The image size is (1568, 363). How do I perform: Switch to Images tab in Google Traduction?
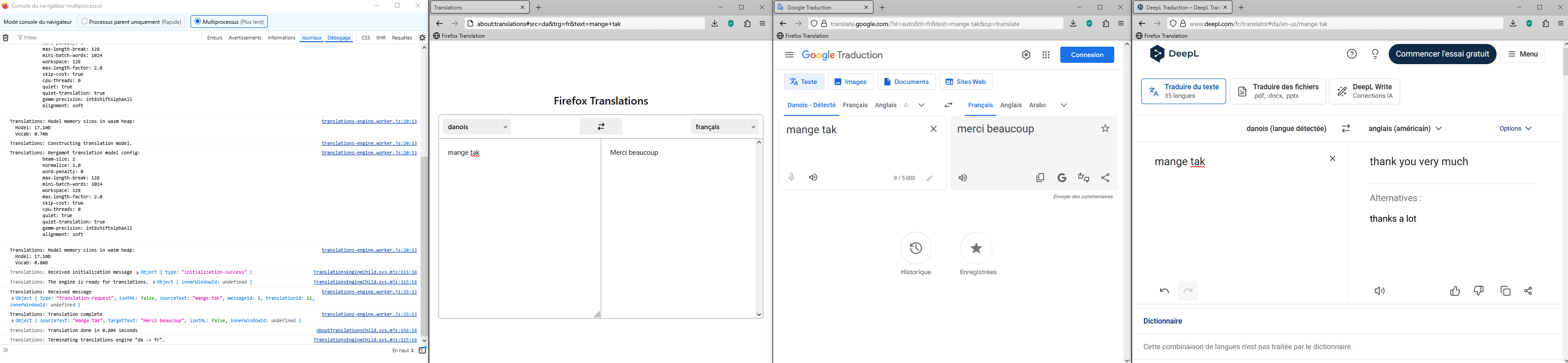click(851, 82)
